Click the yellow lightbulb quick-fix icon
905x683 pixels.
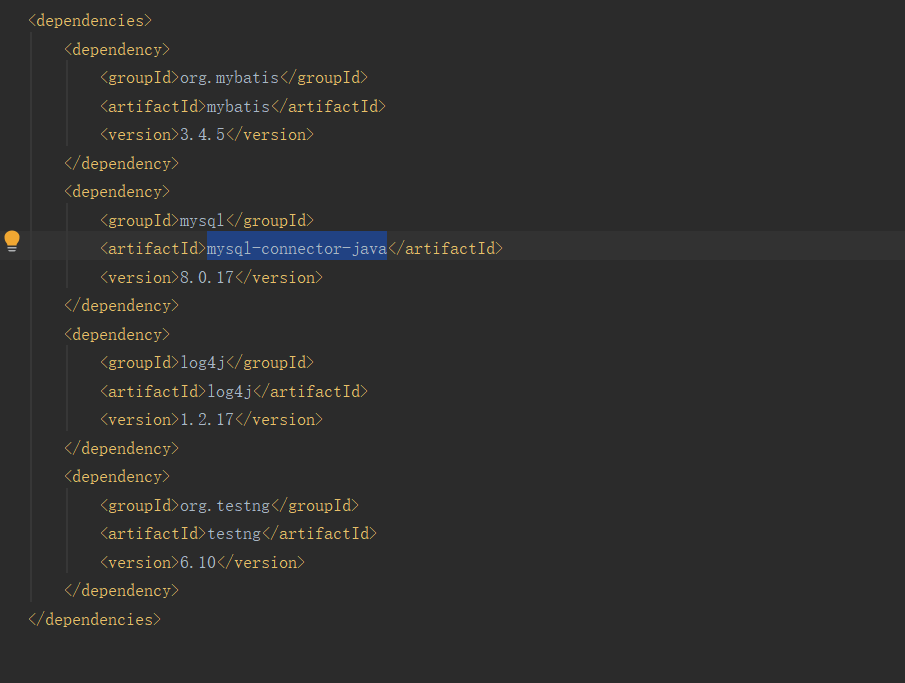coord(12,241)
